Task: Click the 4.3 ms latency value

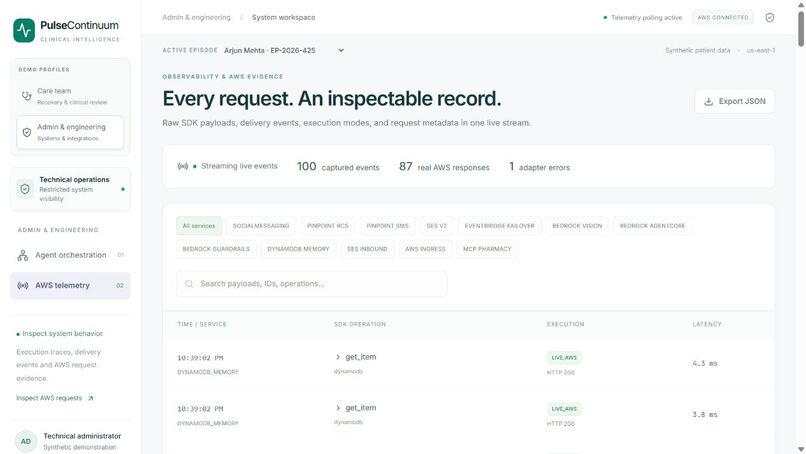Action: click(x=705, y=364)
